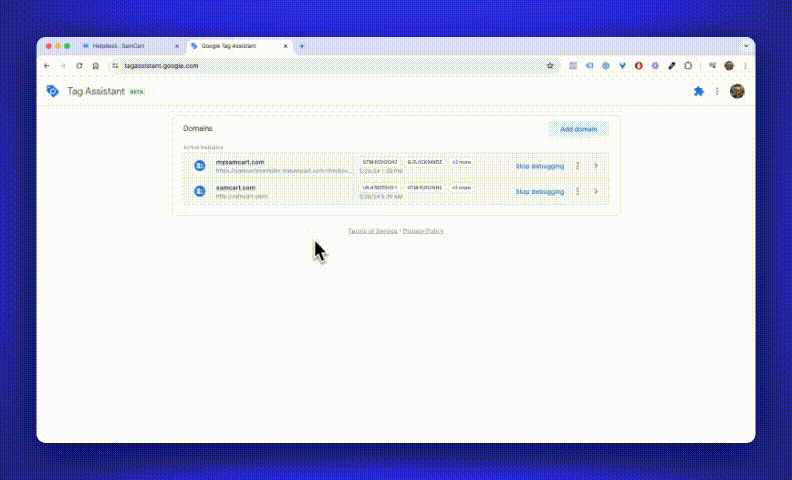
Task: Open more options for mysamcart.com row
Action: [x=577, y=166]
